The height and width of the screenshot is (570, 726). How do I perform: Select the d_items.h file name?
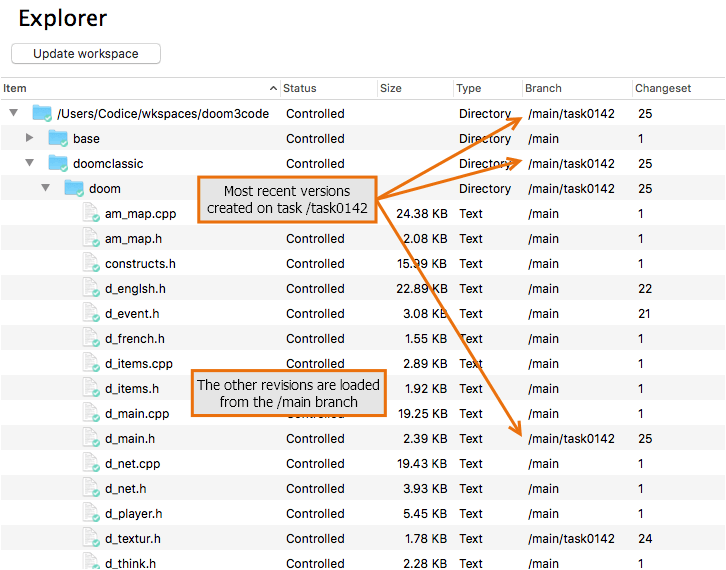(132, 389)
